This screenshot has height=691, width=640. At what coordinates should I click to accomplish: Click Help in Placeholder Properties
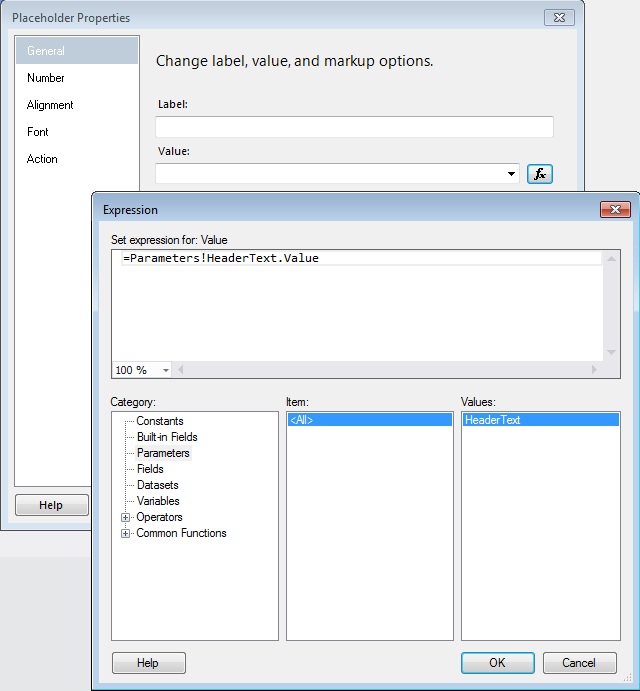point(51,505)
